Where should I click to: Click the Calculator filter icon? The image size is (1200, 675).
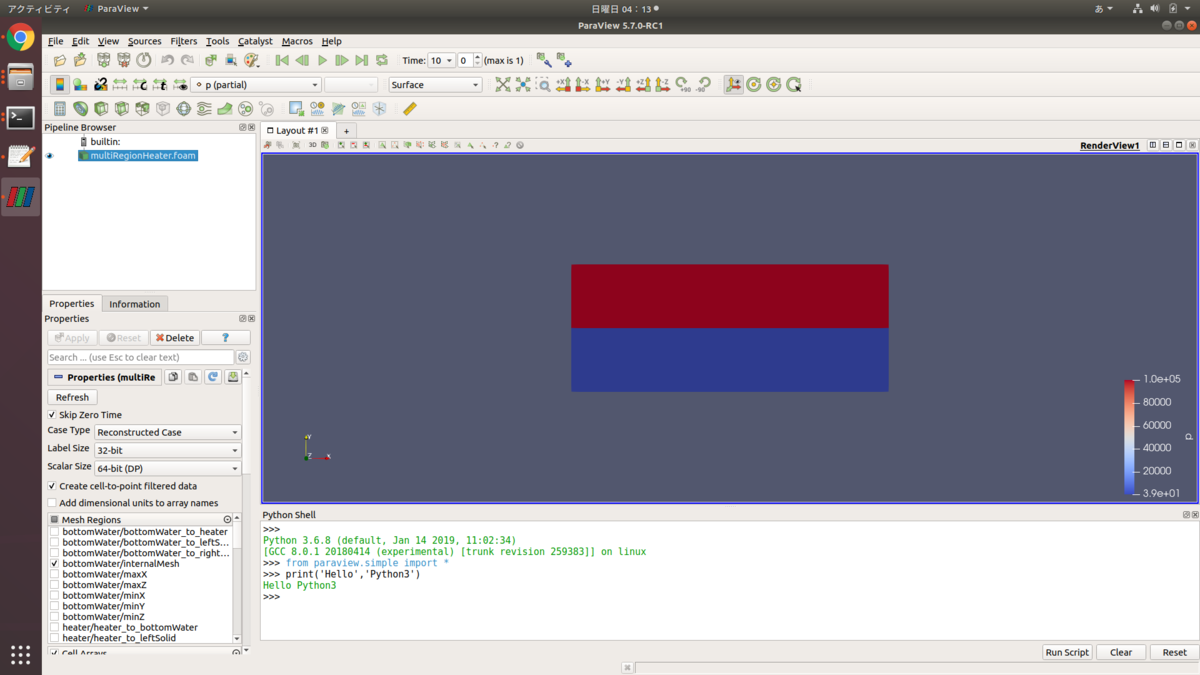pos(60,109)
